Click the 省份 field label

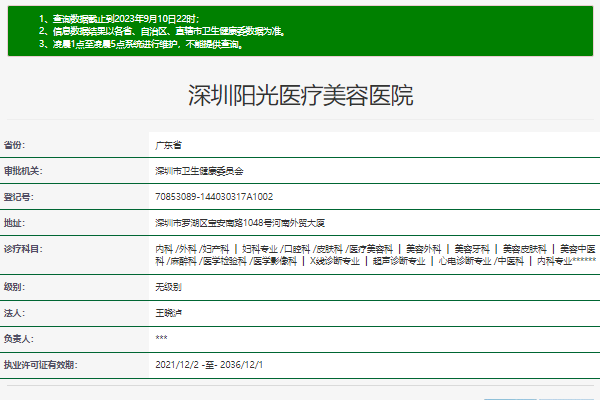tap(14, 145)
